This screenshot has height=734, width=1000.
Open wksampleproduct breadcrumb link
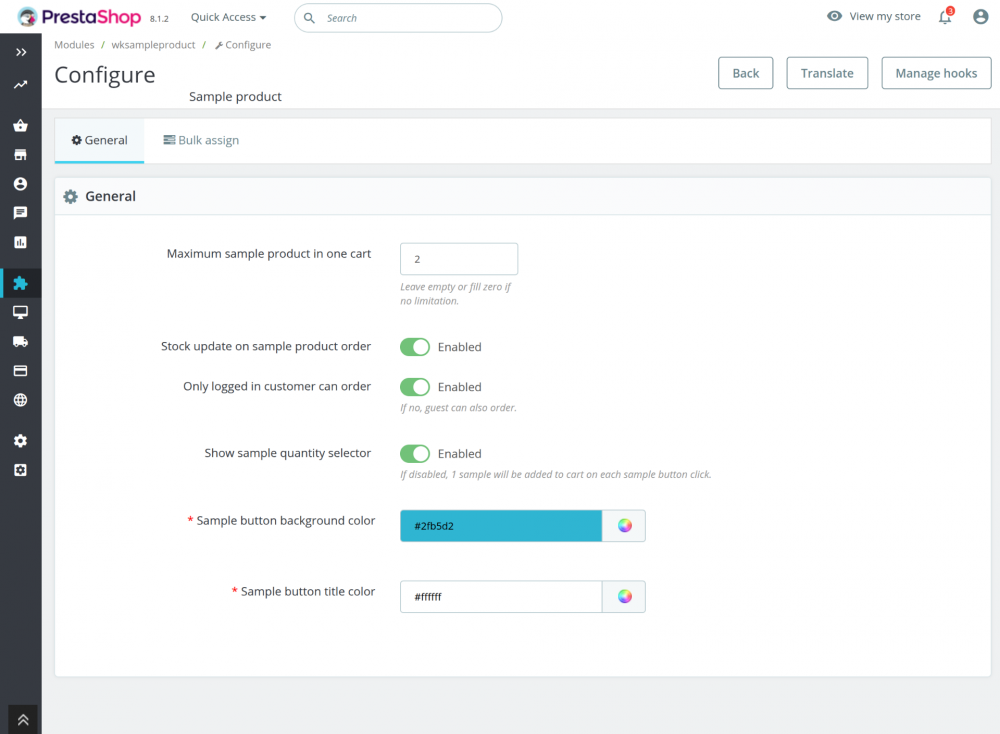pos(153,45)
